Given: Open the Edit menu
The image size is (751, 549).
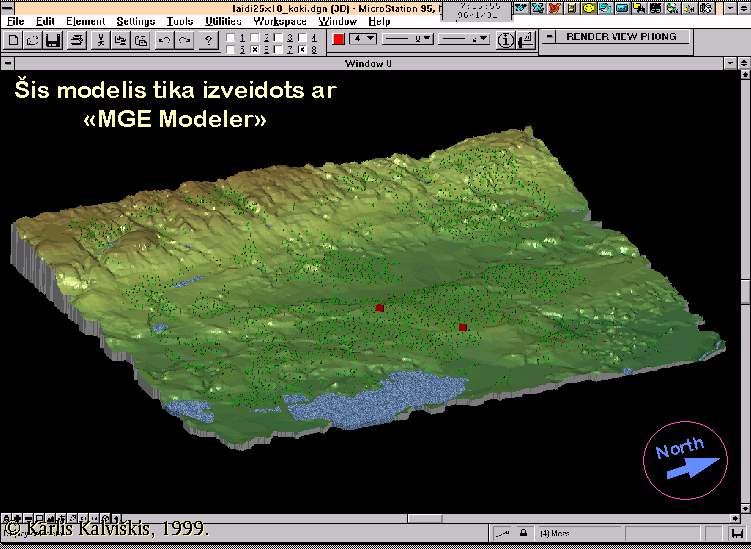Looking at the screenshot, I should 46,22.
